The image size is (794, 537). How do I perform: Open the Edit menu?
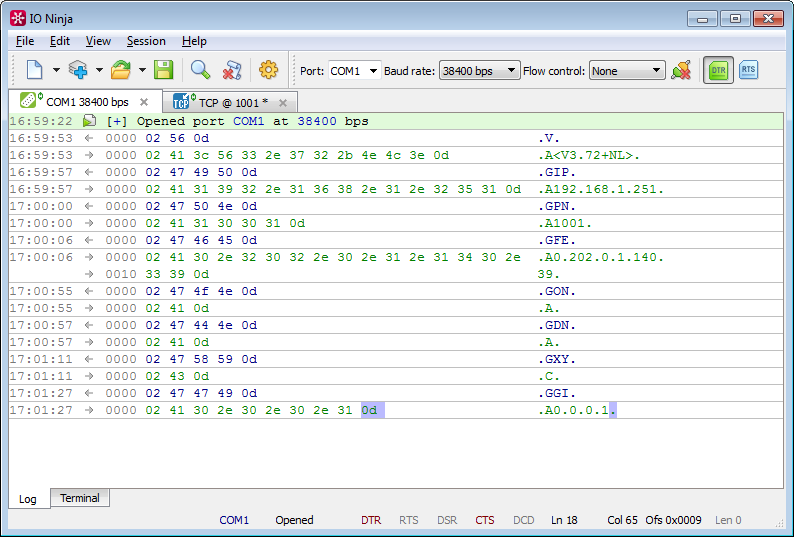click(60, 41)
